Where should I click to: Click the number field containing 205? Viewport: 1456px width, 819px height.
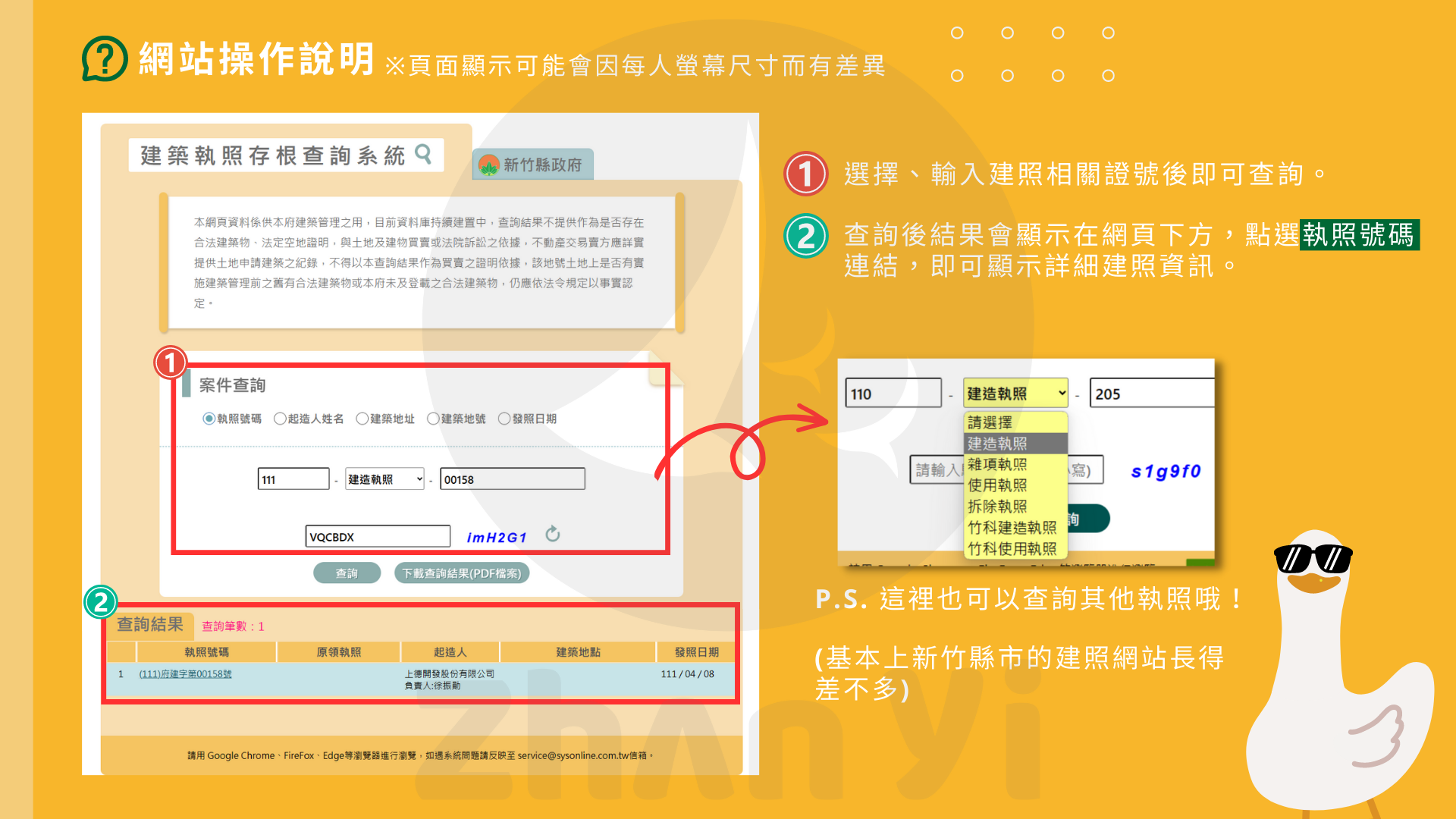[1152, 394]
